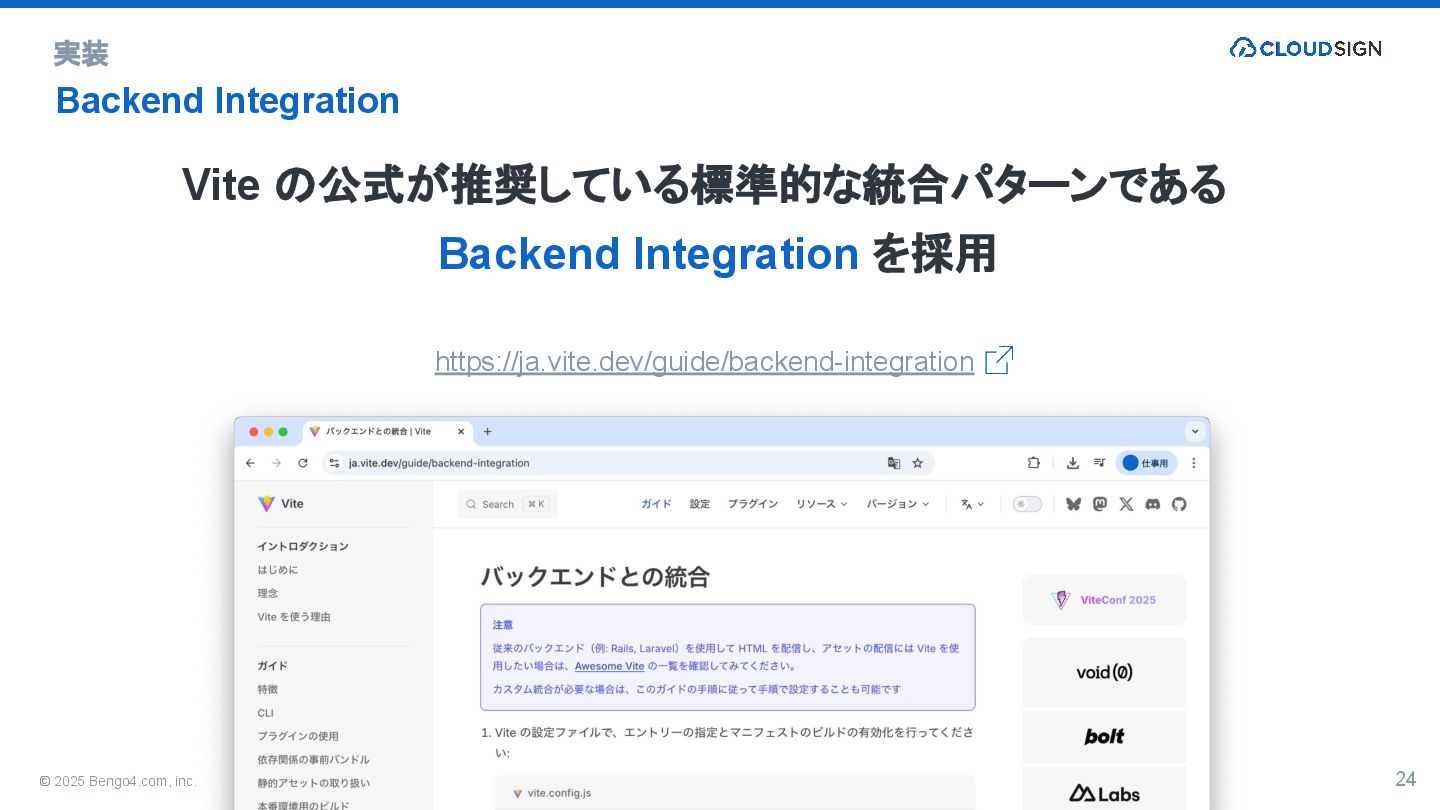Open the media controls icon in toolbar
The height and width of the screenshot is (810, 1440).
[1099, 463]
